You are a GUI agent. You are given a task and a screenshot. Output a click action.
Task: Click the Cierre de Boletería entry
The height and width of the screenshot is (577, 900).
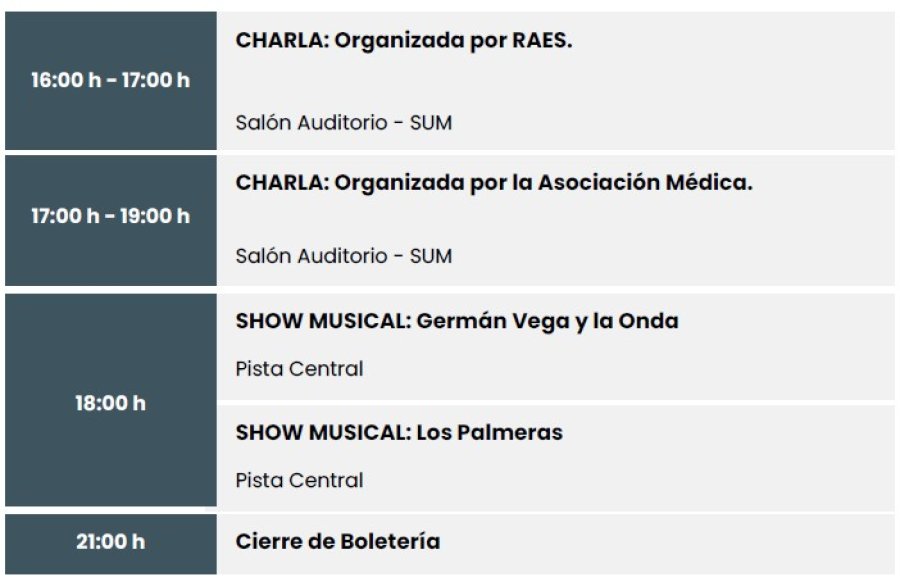[x=338, y=541]
